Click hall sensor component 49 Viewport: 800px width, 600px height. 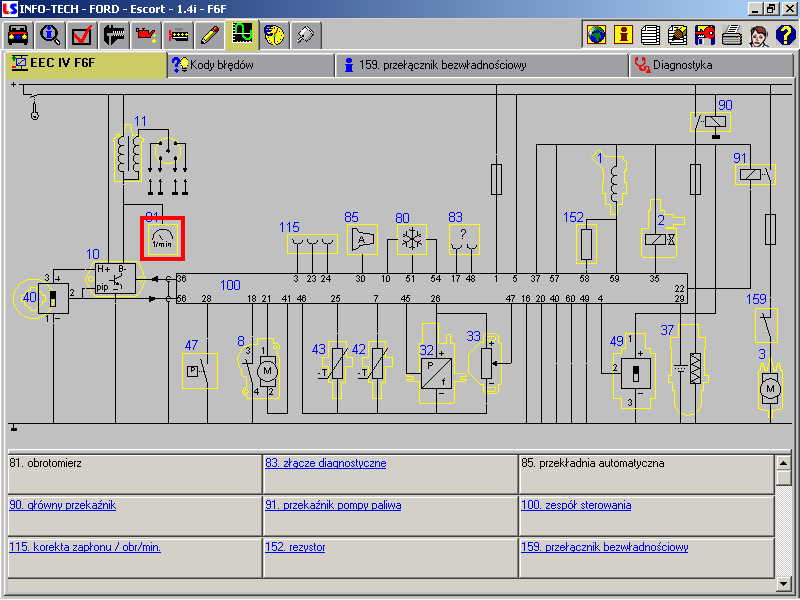636,372
